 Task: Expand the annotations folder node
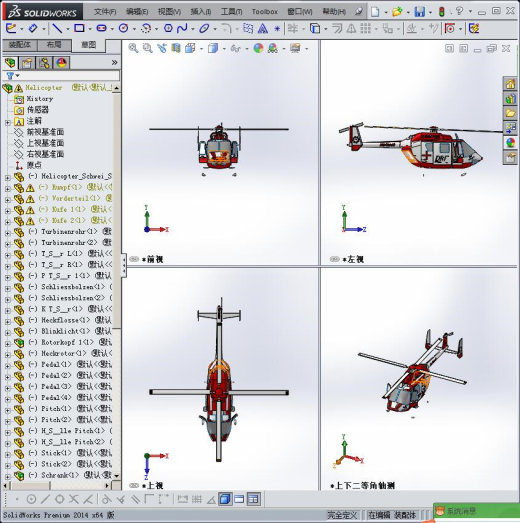pyautogui.click(x=8, y=123)
